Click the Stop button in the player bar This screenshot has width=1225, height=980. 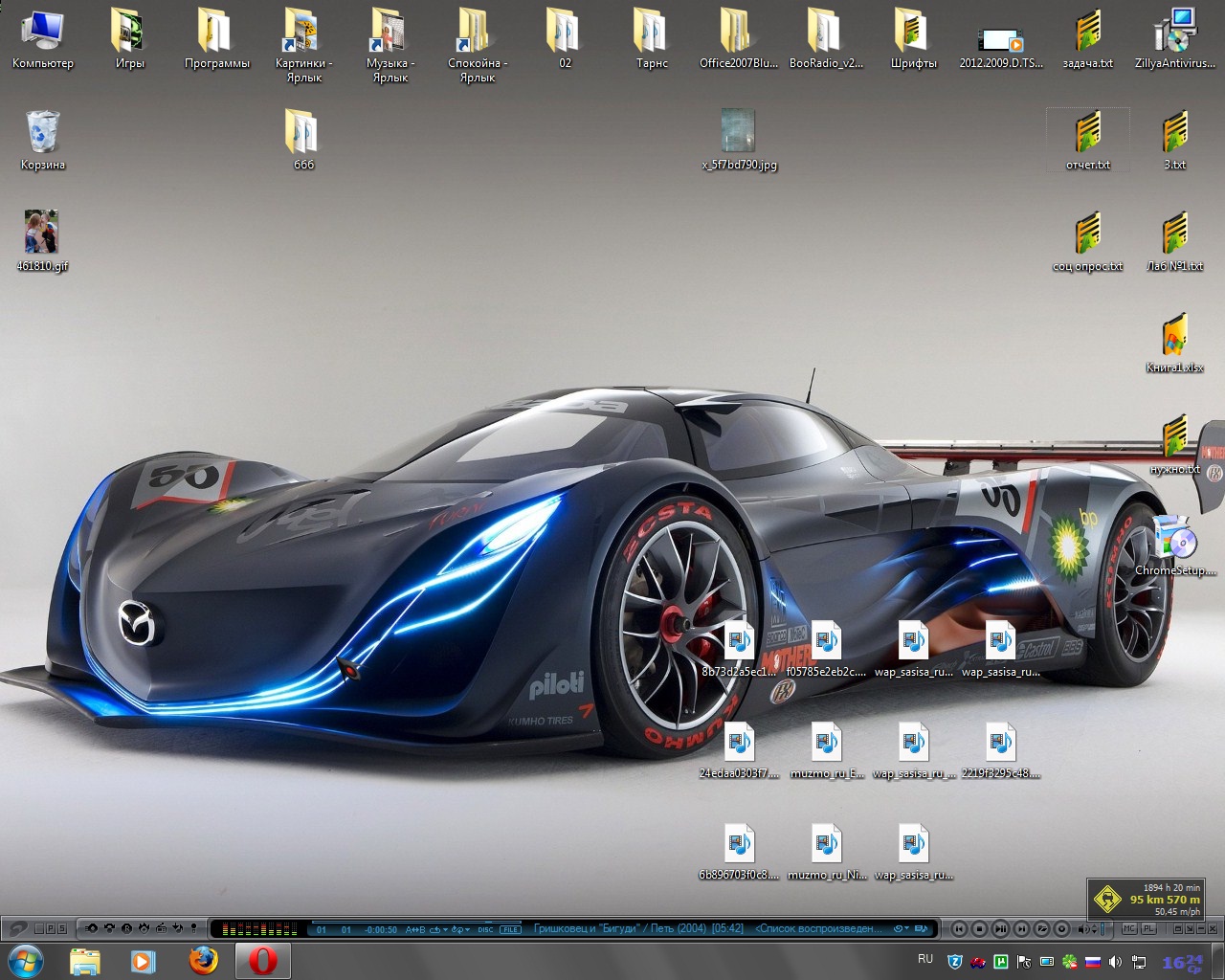[979, 928]
